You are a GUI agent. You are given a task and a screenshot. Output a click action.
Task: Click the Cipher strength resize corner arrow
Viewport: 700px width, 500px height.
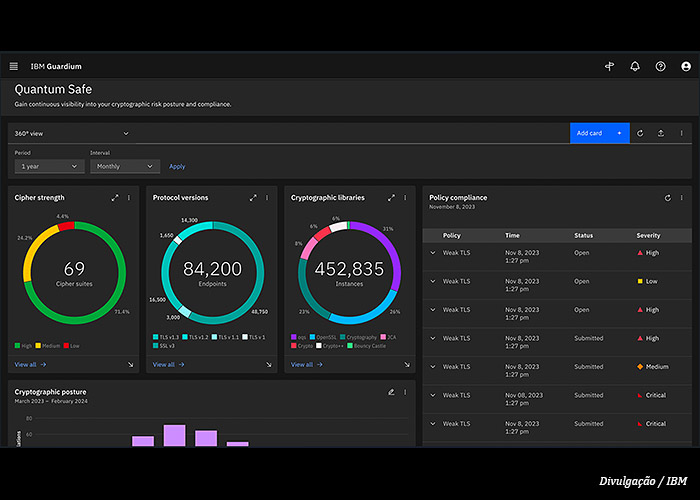point(130,365)
